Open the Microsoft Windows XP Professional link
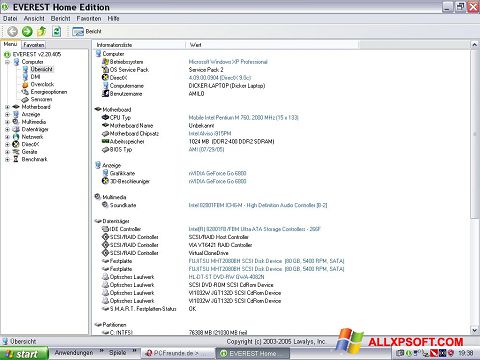 [x=228, y=62]
